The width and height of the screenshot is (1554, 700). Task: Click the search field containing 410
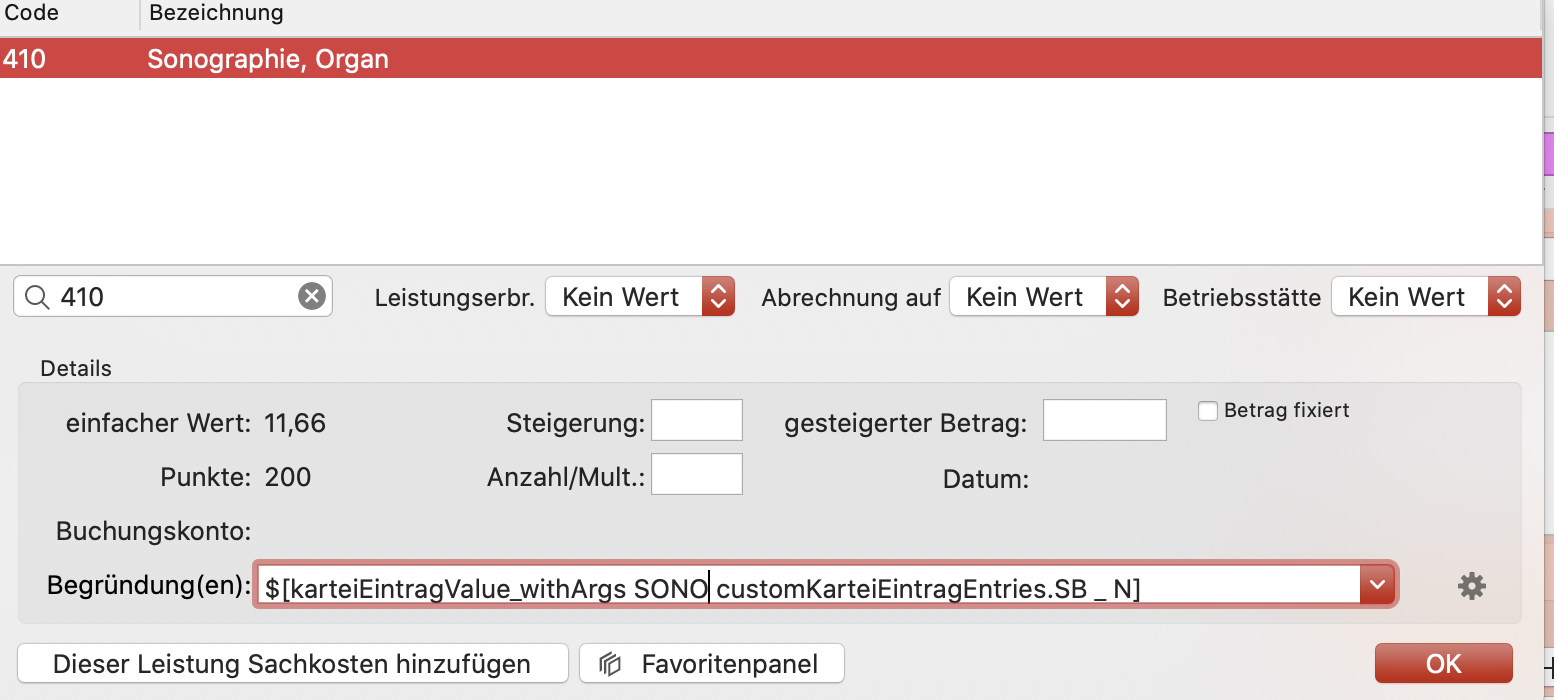(170, 296)
